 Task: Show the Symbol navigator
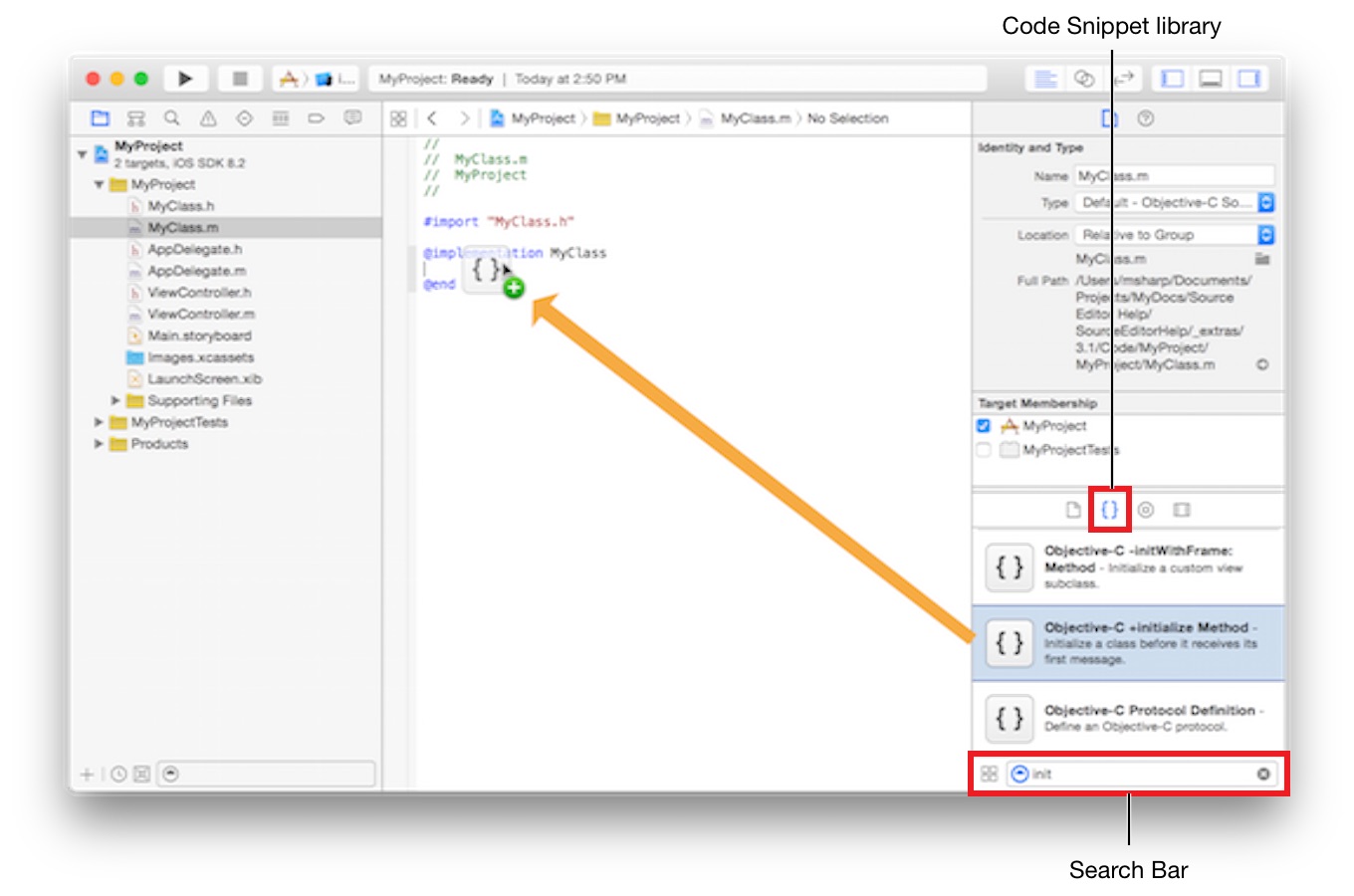click(x=136, y=118)
